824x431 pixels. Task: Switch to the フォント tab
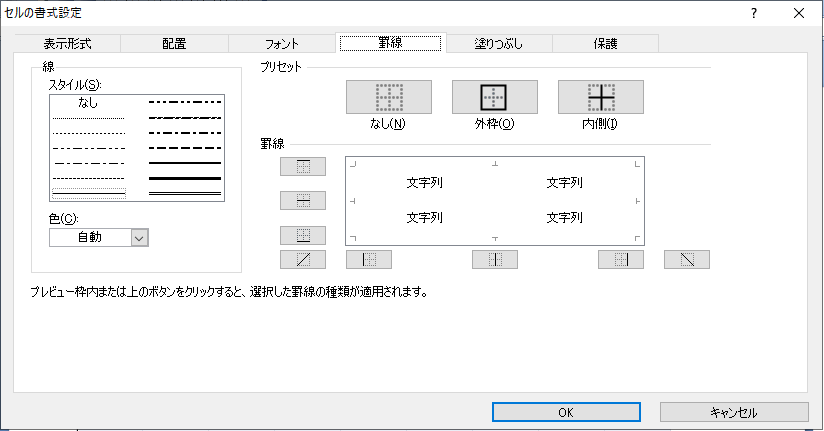tap(281, 43)
